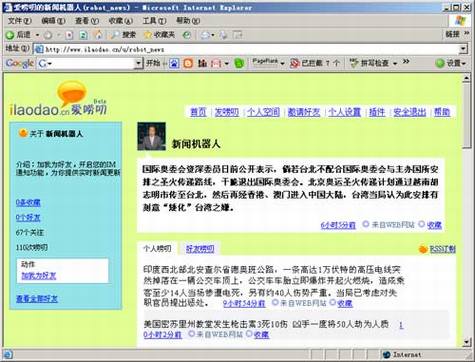Click the 加为好友 link
The width and height of the screenshot is (475, 362).
(x=39, y=276)
